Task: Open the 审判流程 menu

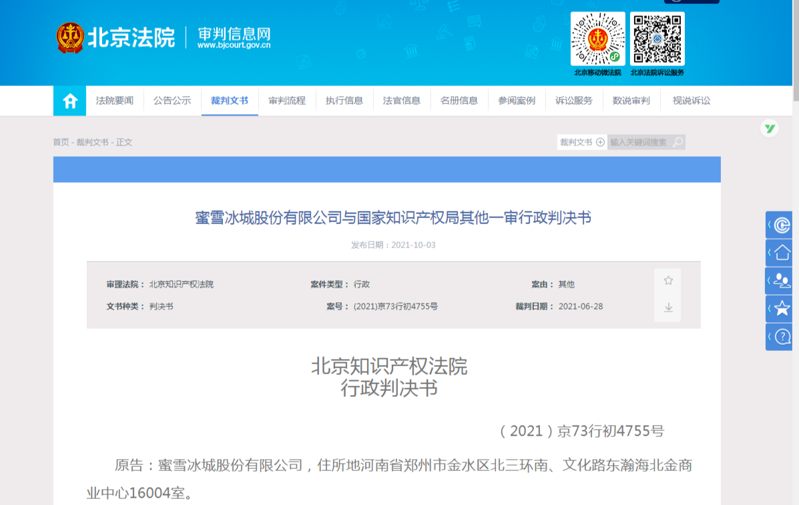Action: (x=287, y=101)
